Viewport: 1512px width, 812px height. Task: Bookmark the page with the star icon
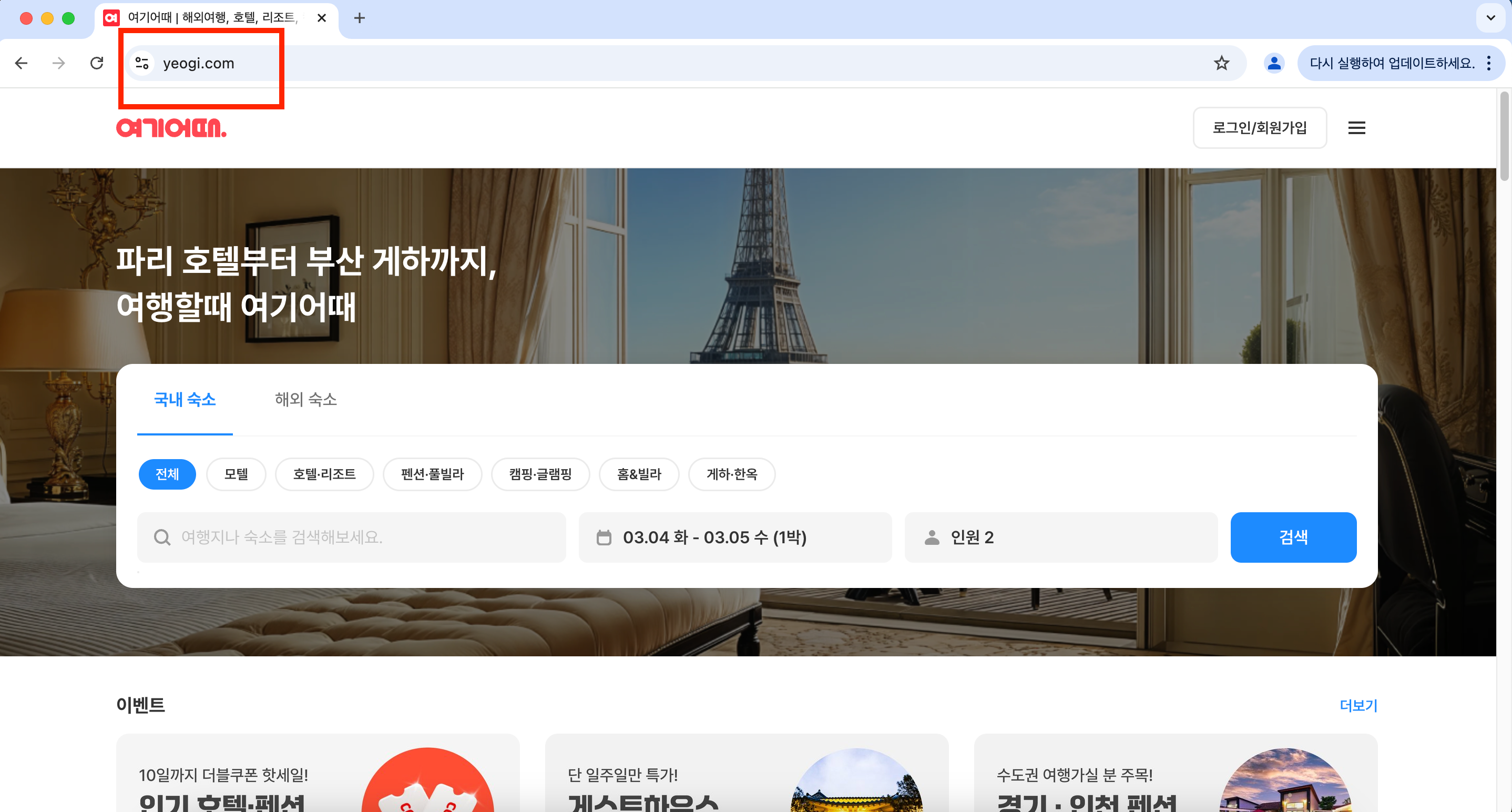coord(1221,63)
